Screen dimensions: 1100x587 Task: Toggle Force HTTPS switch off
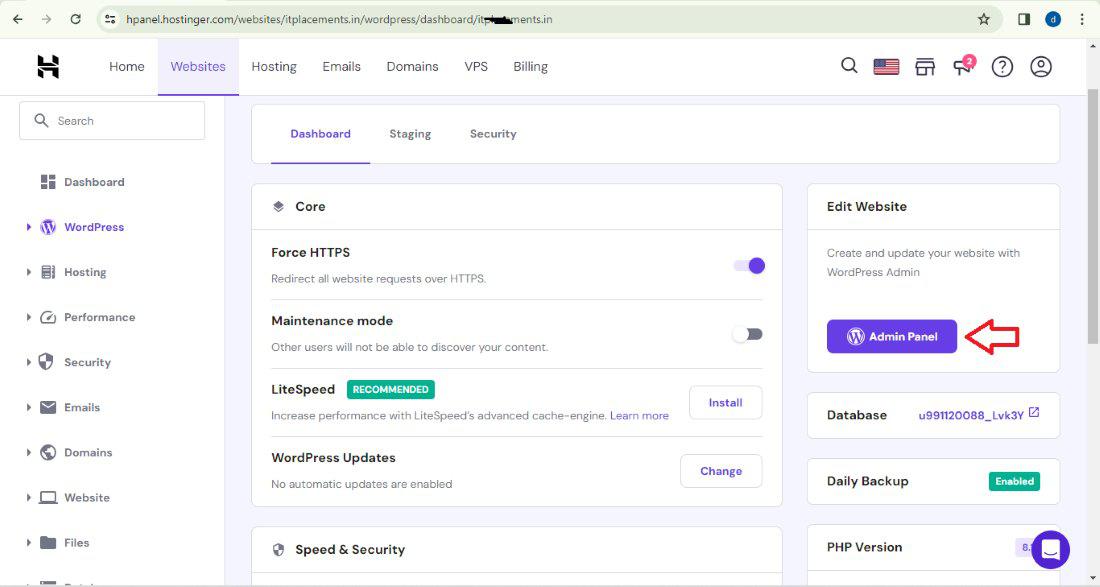[749, 266]
